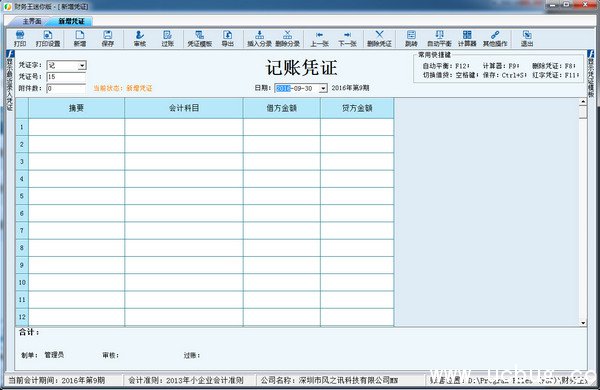Click status bar 会计准则: 2013年小企业会计准则

[x=186, y=380]
